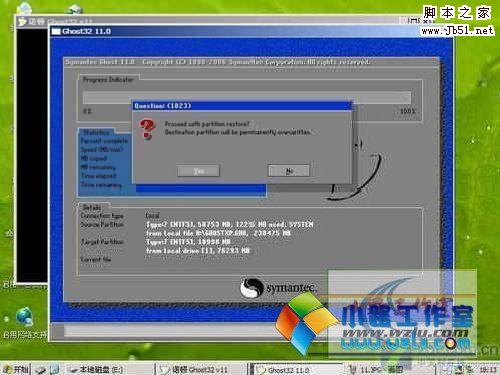500x375 pixels.
Task: Click the Target Partition label
Action: click(x=102, y=242)
